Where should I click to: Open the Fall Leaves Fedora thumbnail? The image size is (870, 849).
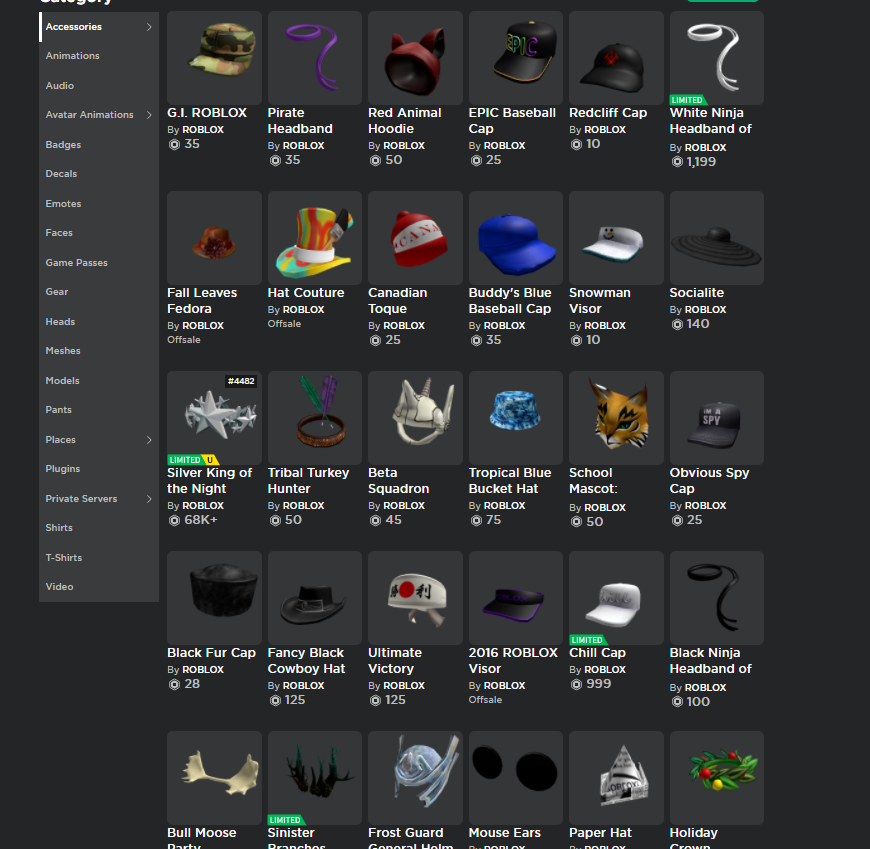pos(214,238)
